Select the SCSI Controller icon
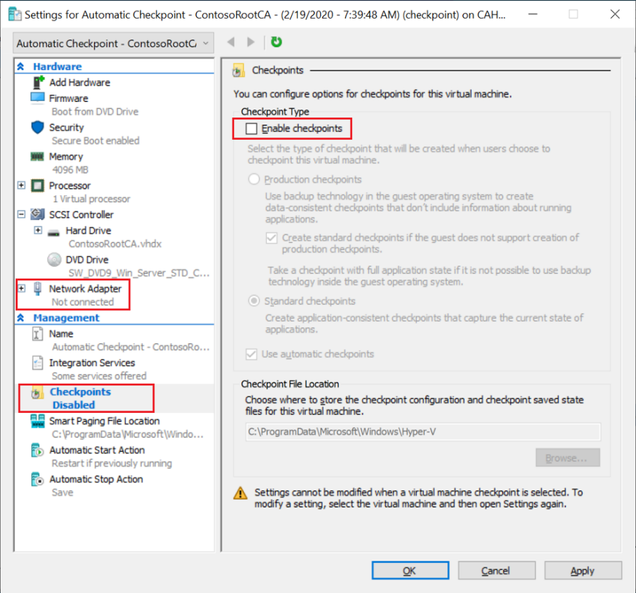The width and height of the screenshot is (636, 593). click(38, 214)
